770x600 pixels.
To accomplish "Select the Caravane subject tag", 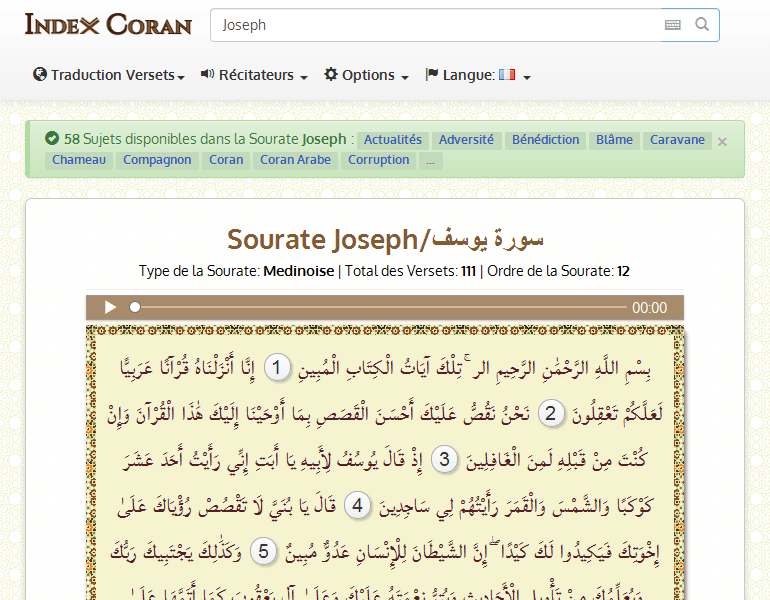I will (x=677, y=140).
